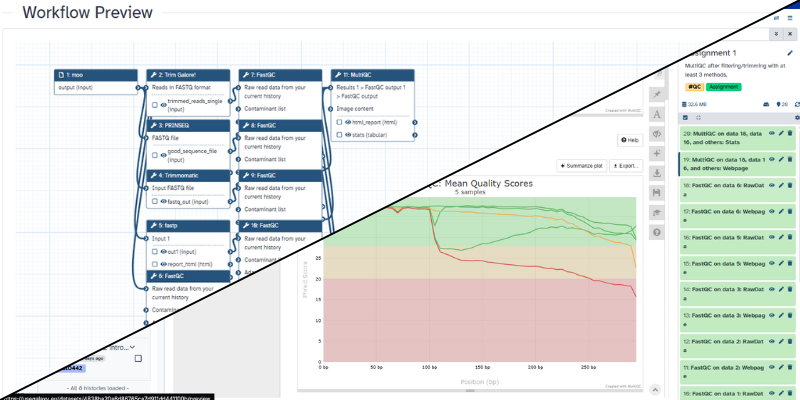
Task: Click the 1: moo workflow node header
Action: pos(96,75)
